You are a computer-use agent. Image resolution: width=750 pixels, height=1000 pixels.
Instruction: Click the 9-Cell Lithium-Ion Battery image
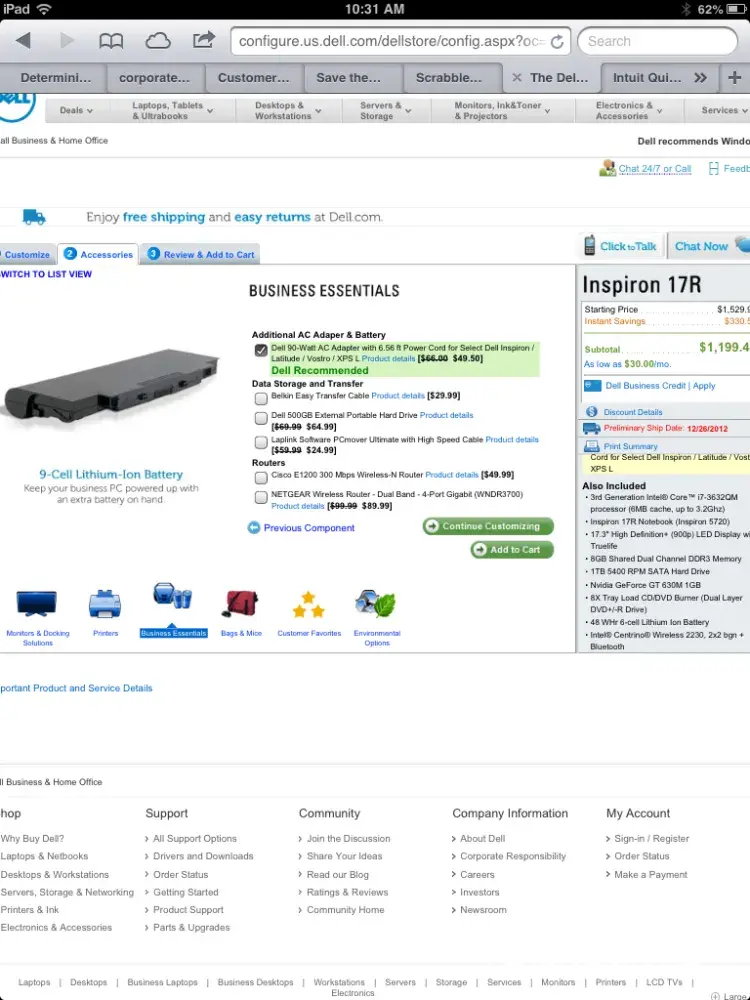coord(110,388)
